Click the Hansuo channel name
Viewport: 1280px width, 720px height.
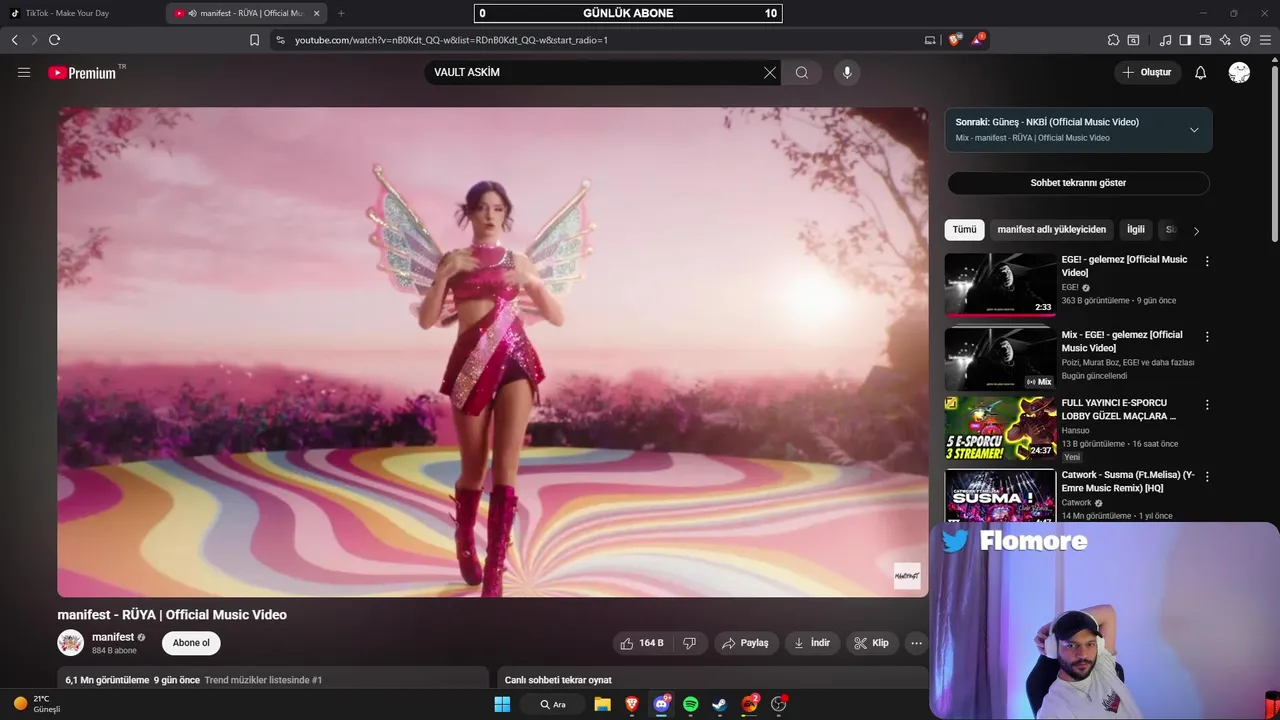coord(1077,430)
